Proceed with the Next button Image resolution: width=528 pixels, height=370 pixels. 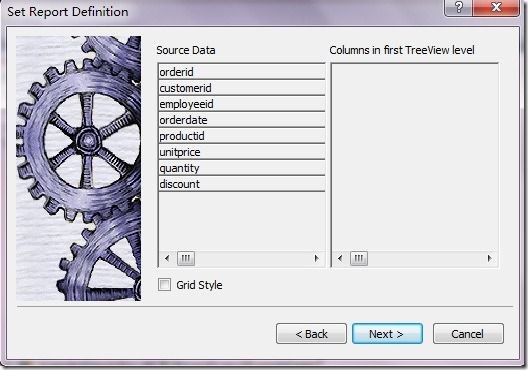tap(387, 334)
